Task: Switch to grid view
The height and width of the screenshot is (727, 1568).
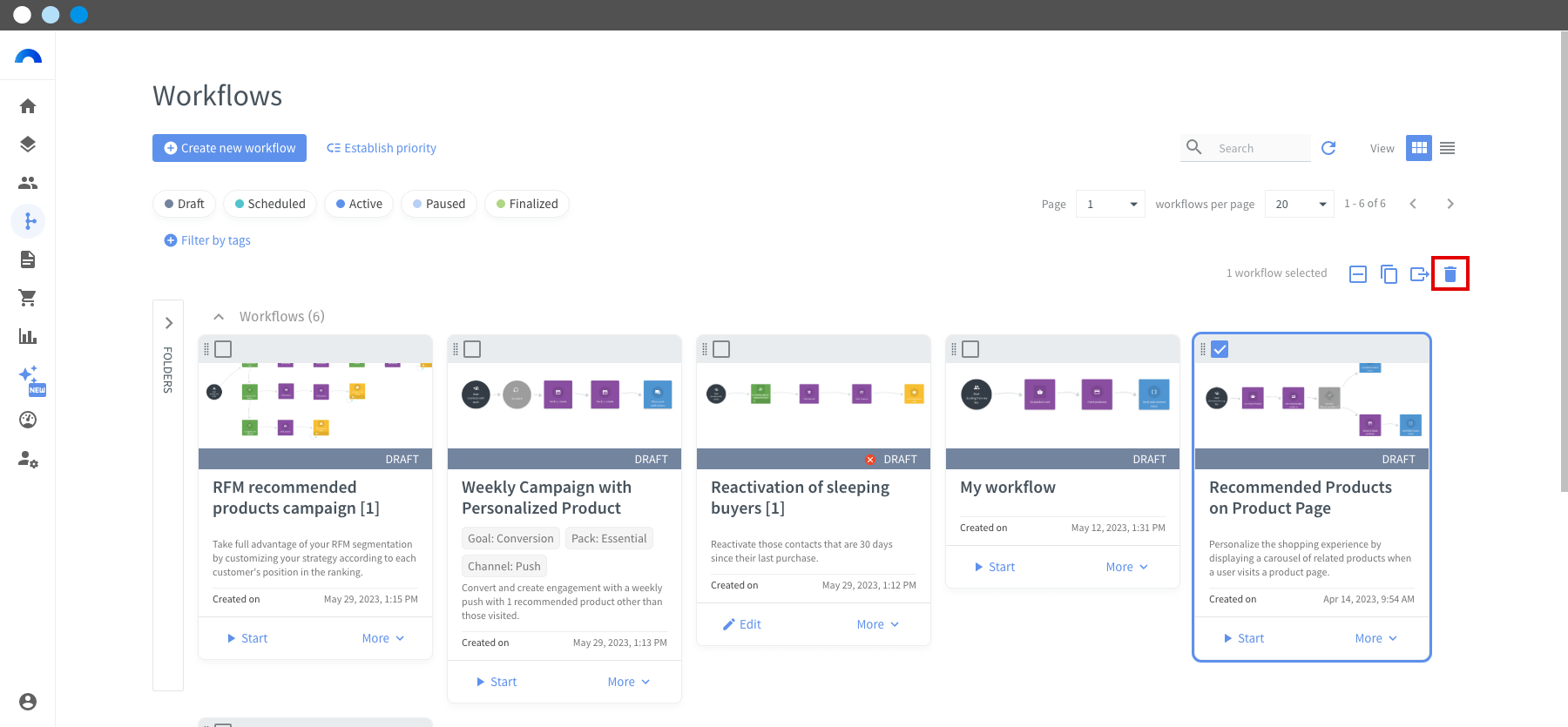Action: click(x=1419, y=148)
